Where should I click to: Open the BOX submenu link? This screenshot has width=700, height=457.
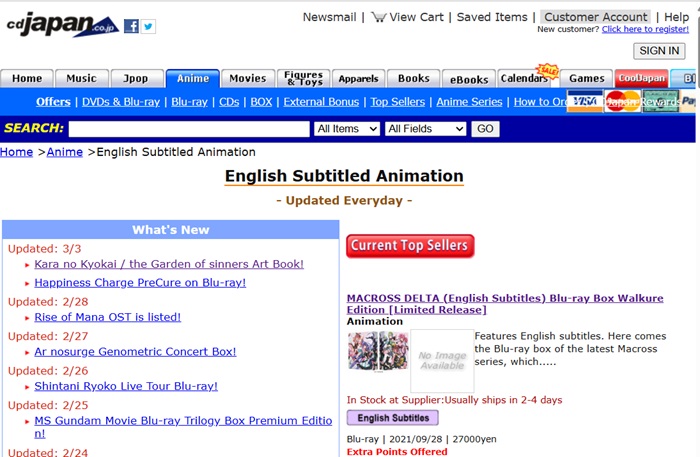pos(261,102)
